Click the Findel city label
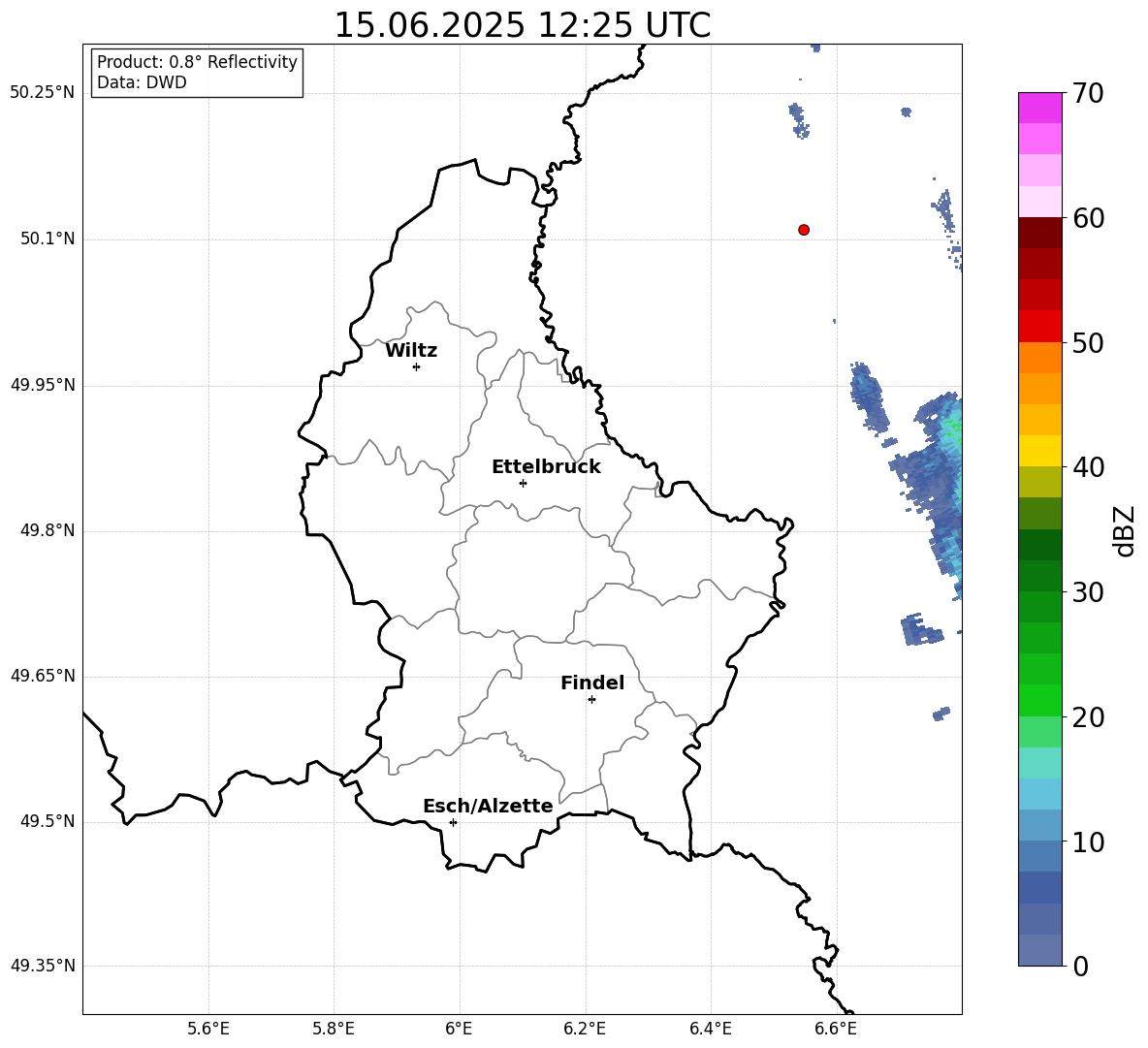 592,683
